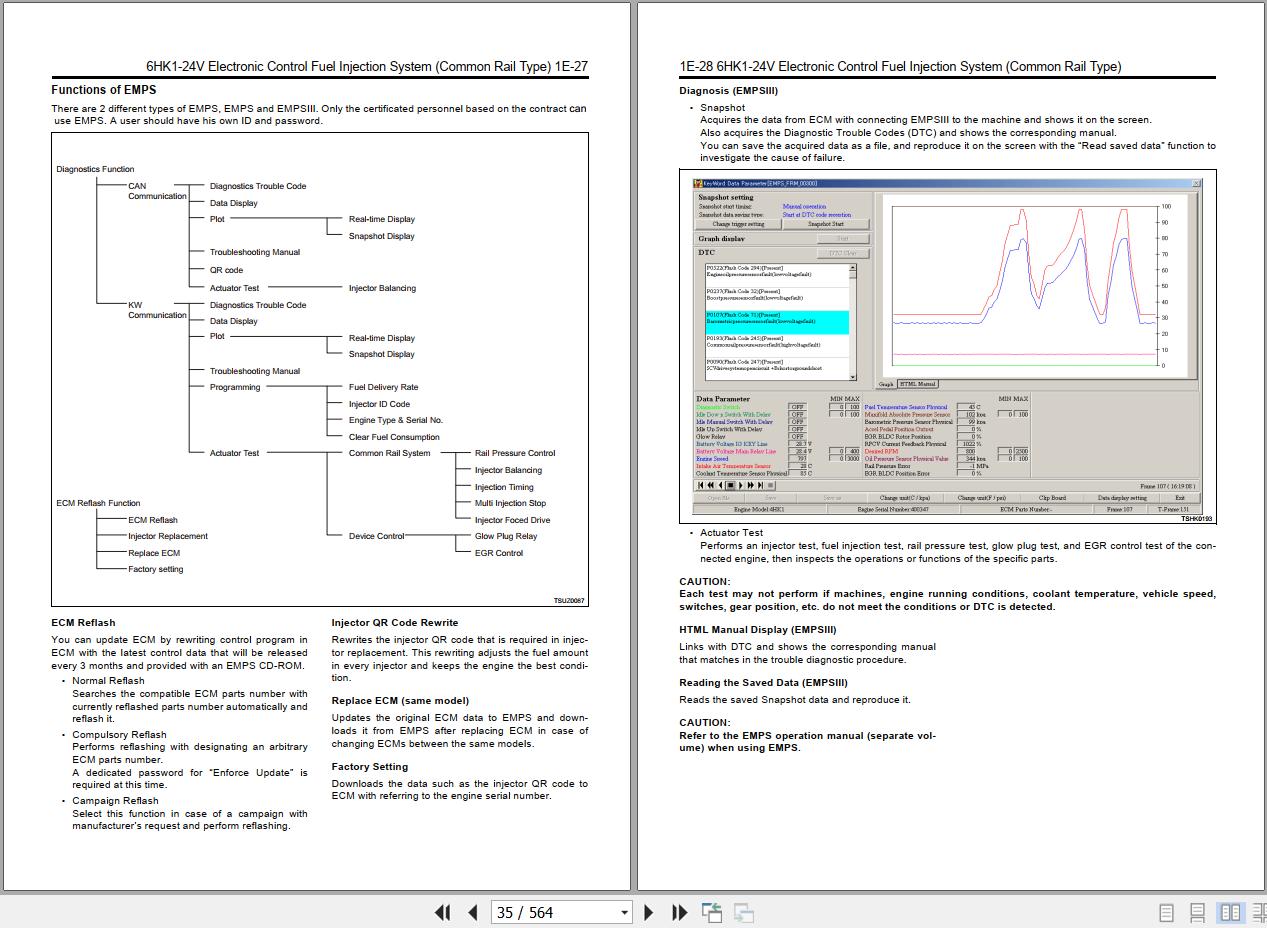Click "Injector ID Code" in the diagram

point(379,404)
